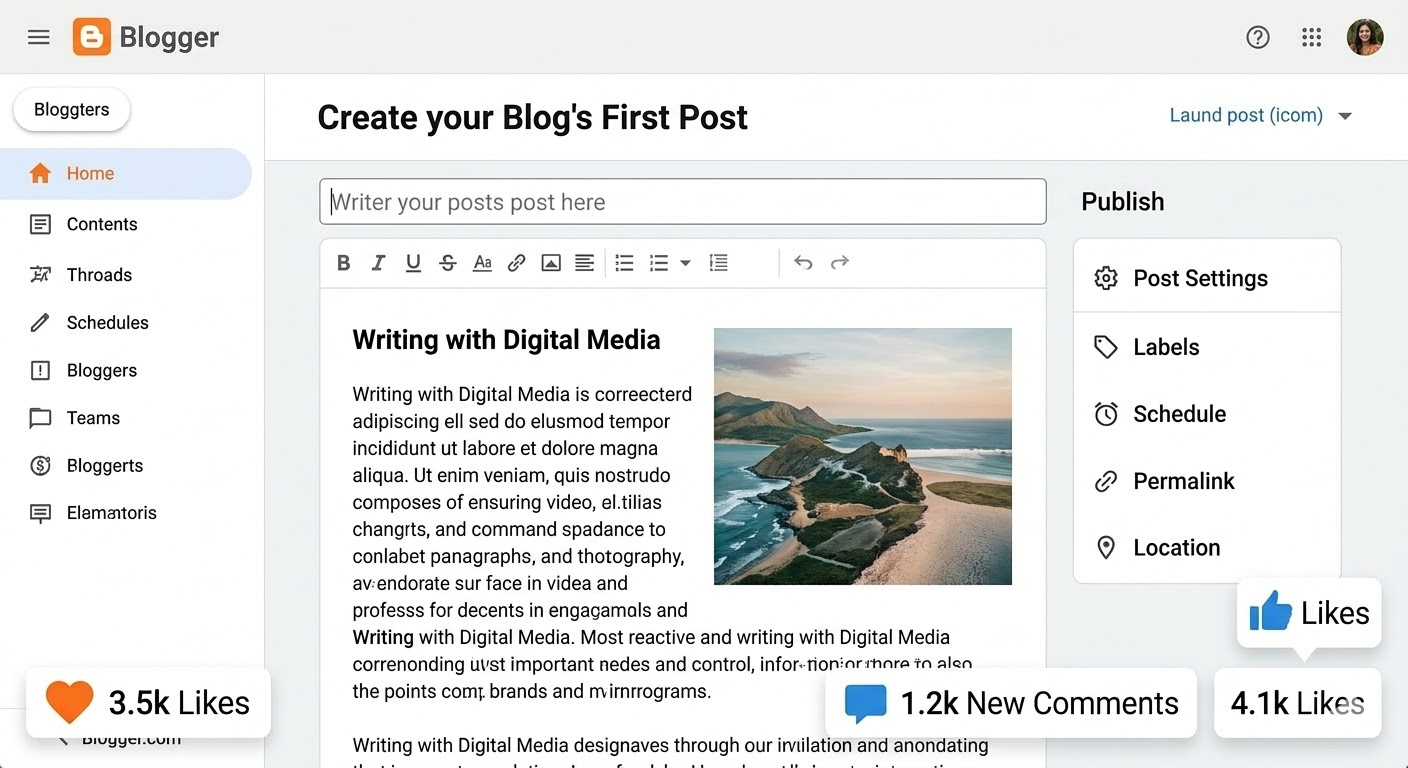Open the Laund post (icom) dropdown
Image resolution: width=1408 pixels, height=768 pixels.
(x=1261, y=115)
